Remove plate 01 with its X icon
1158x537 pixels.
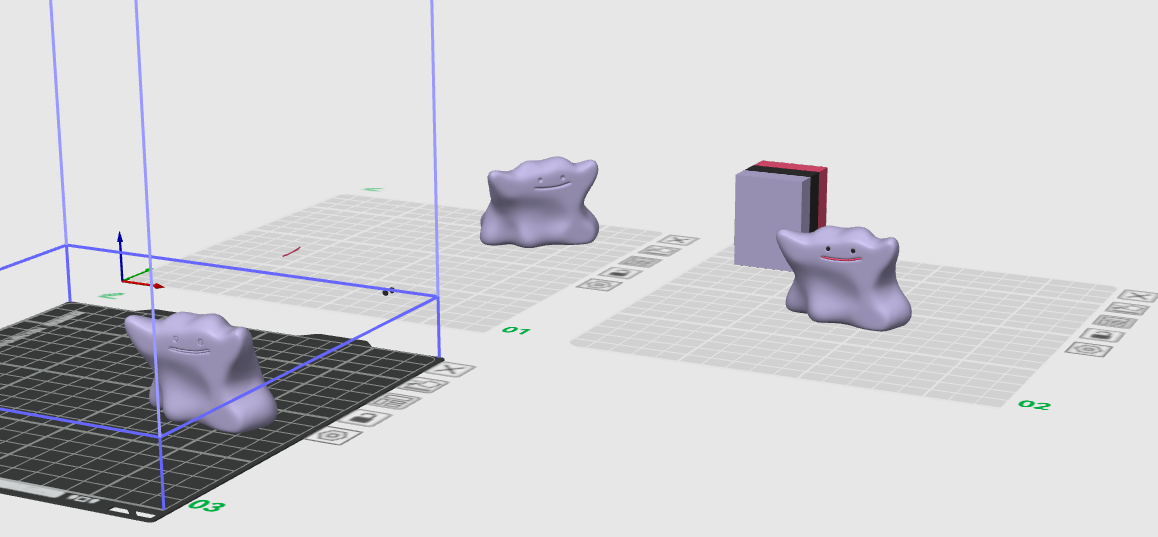(679, 241)
